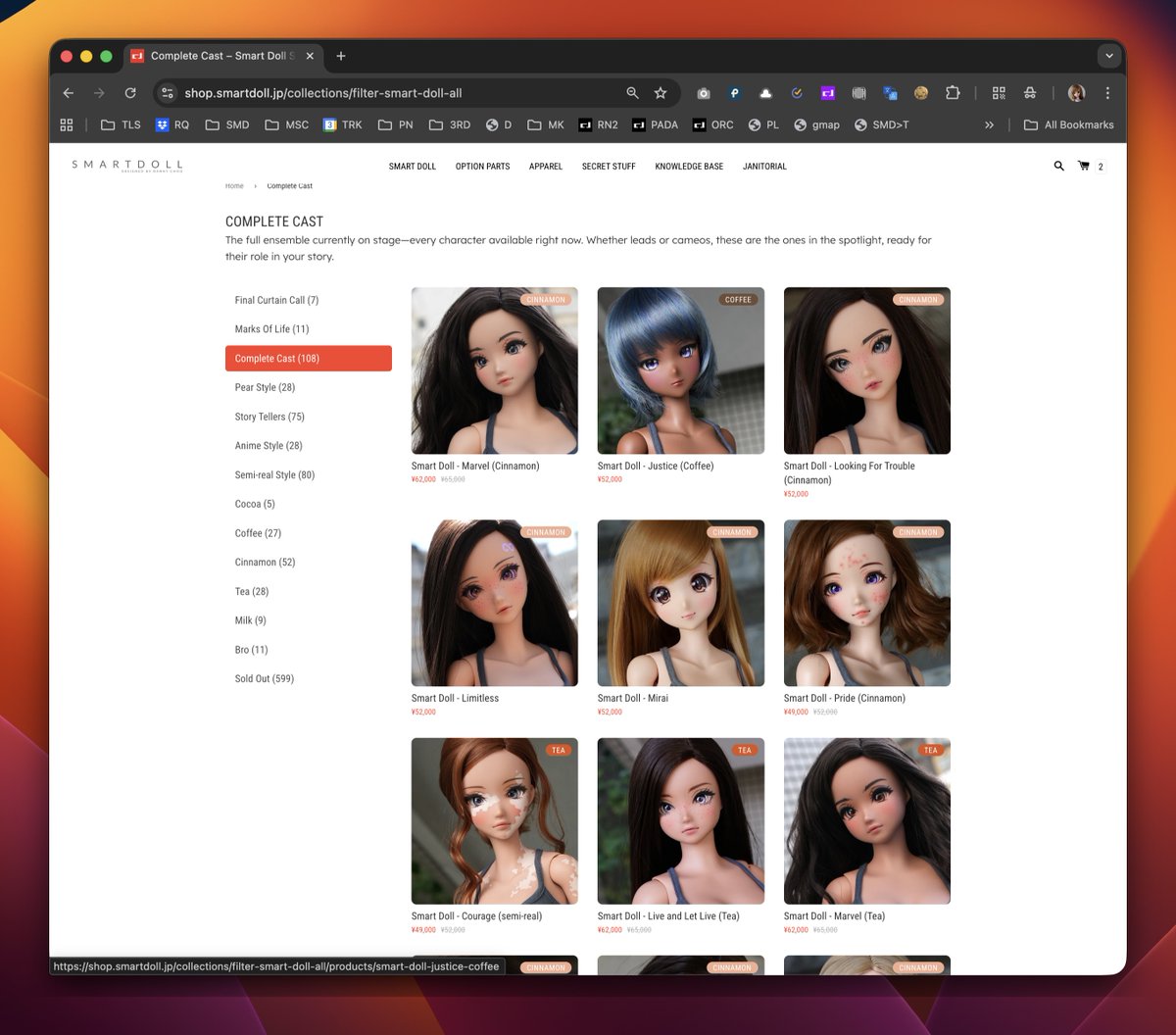
Task: Filter by Milk (9)
Action: (x=309, y=620)
